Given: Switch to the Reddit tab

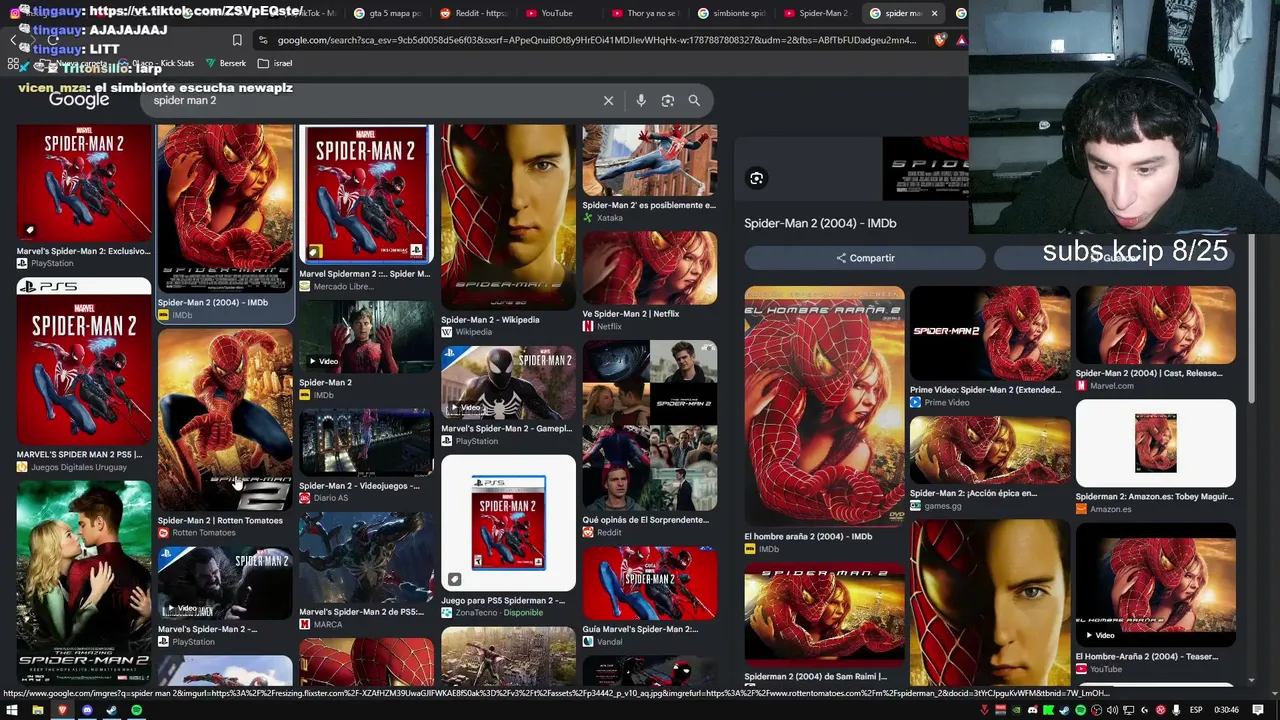Looking at the screenshot, I should coord(474,13).
